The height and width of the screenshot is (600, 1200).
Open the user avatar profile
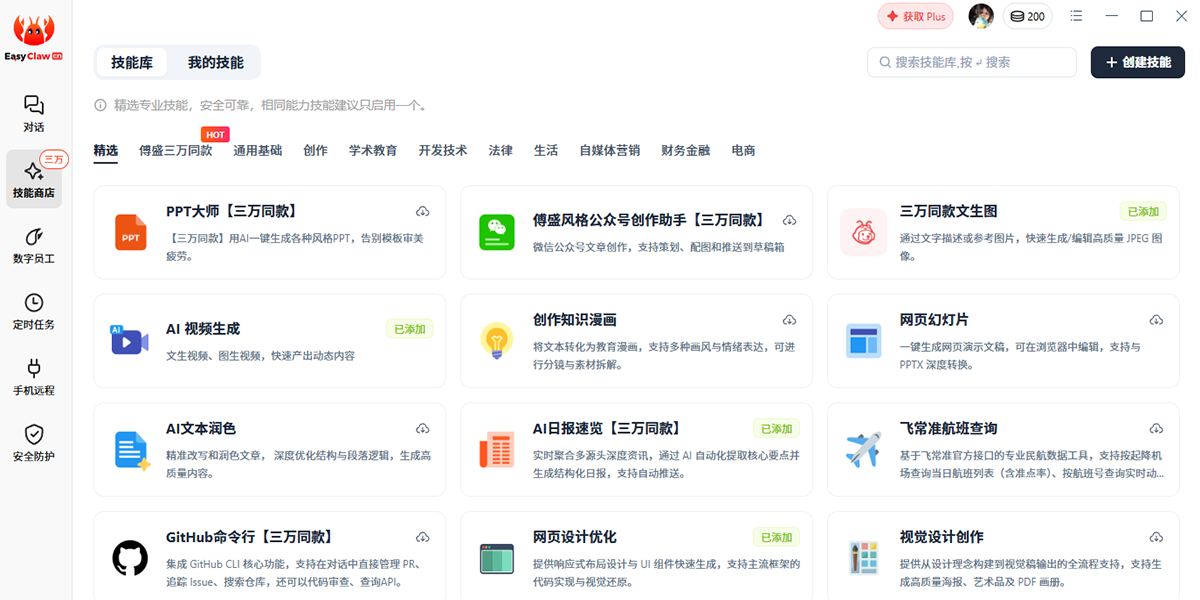click(x=981, y=16)
